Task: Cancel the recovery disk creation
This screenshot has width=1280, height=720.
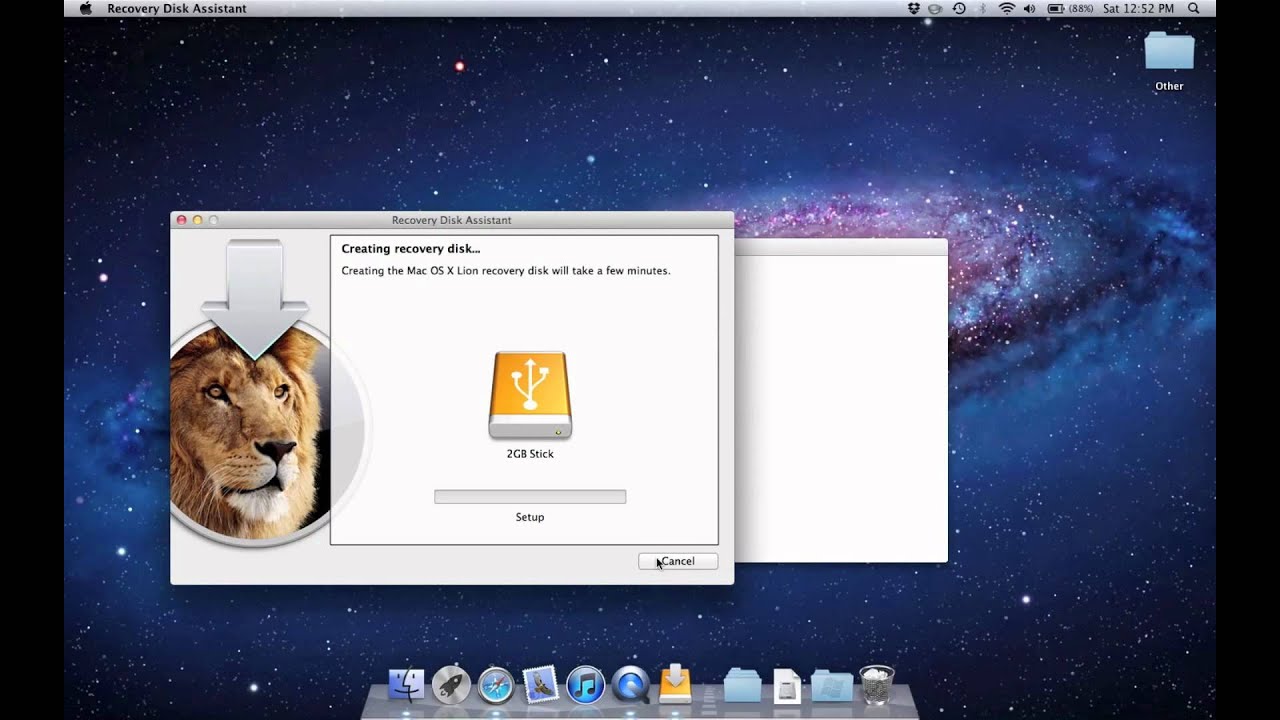Action: pyautogui.click(x=678, y=561)
